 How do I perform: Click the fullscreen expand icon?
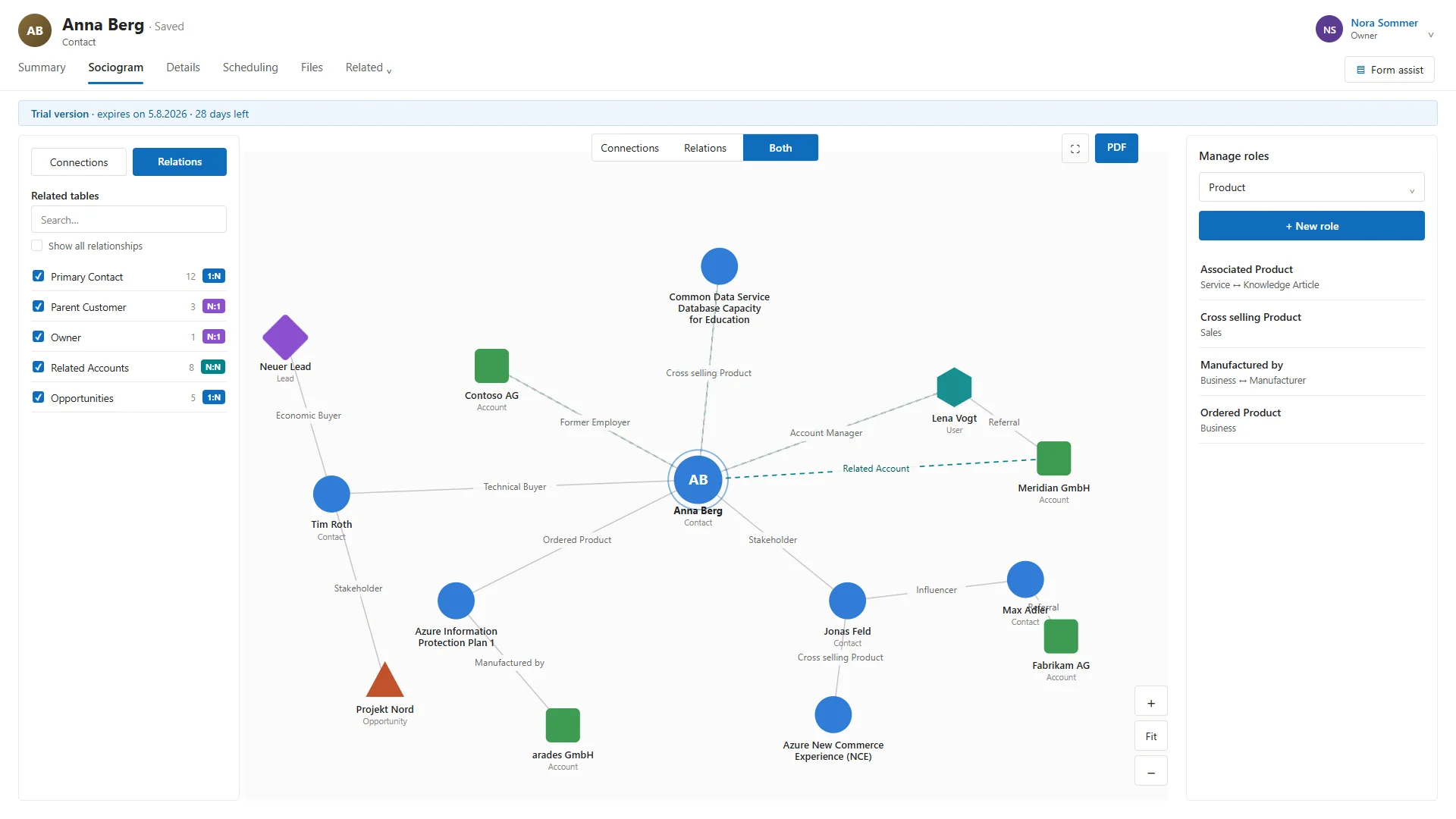(1075, 149)
